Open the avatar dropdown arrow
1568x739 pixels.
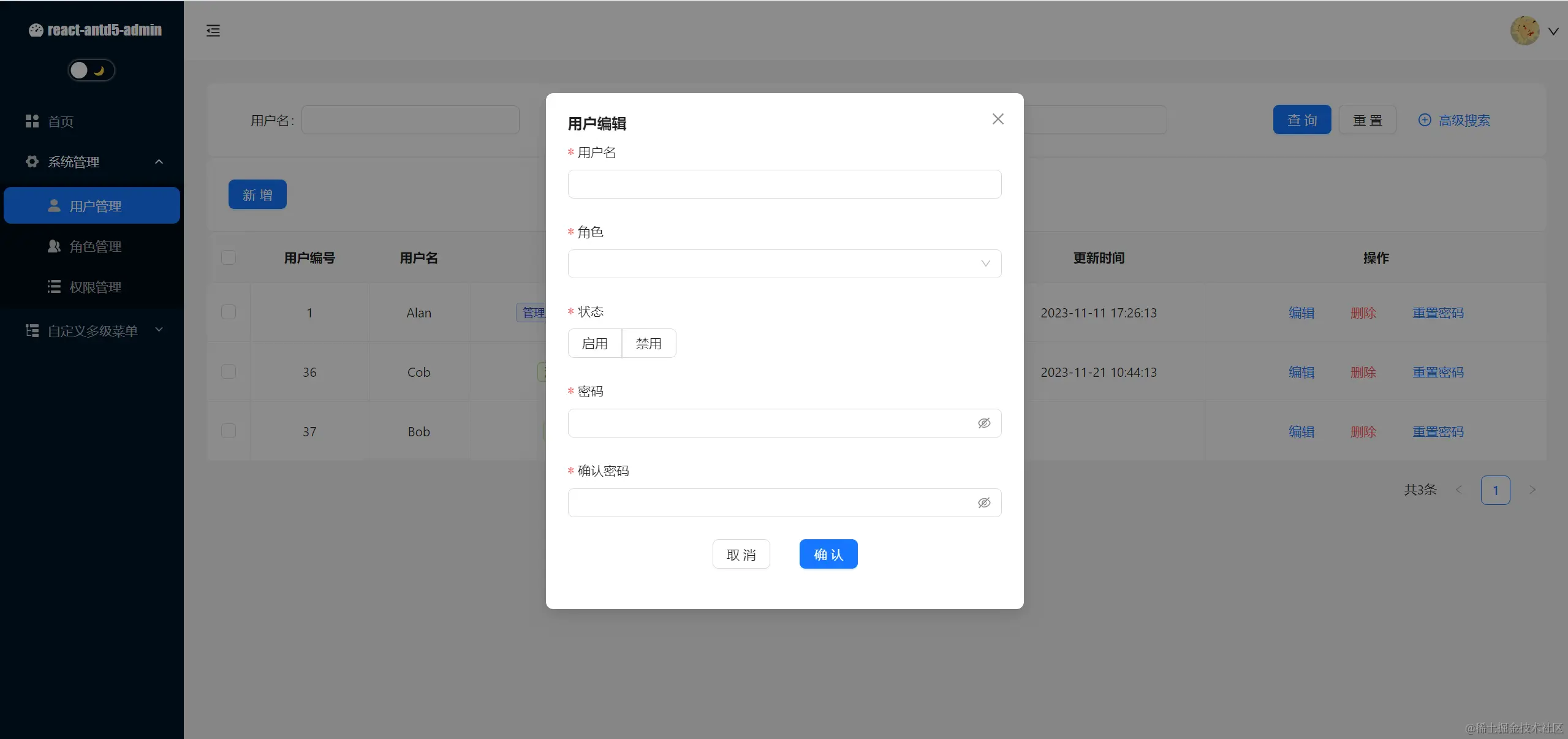pyautogui.click(x=1553, y=31)
